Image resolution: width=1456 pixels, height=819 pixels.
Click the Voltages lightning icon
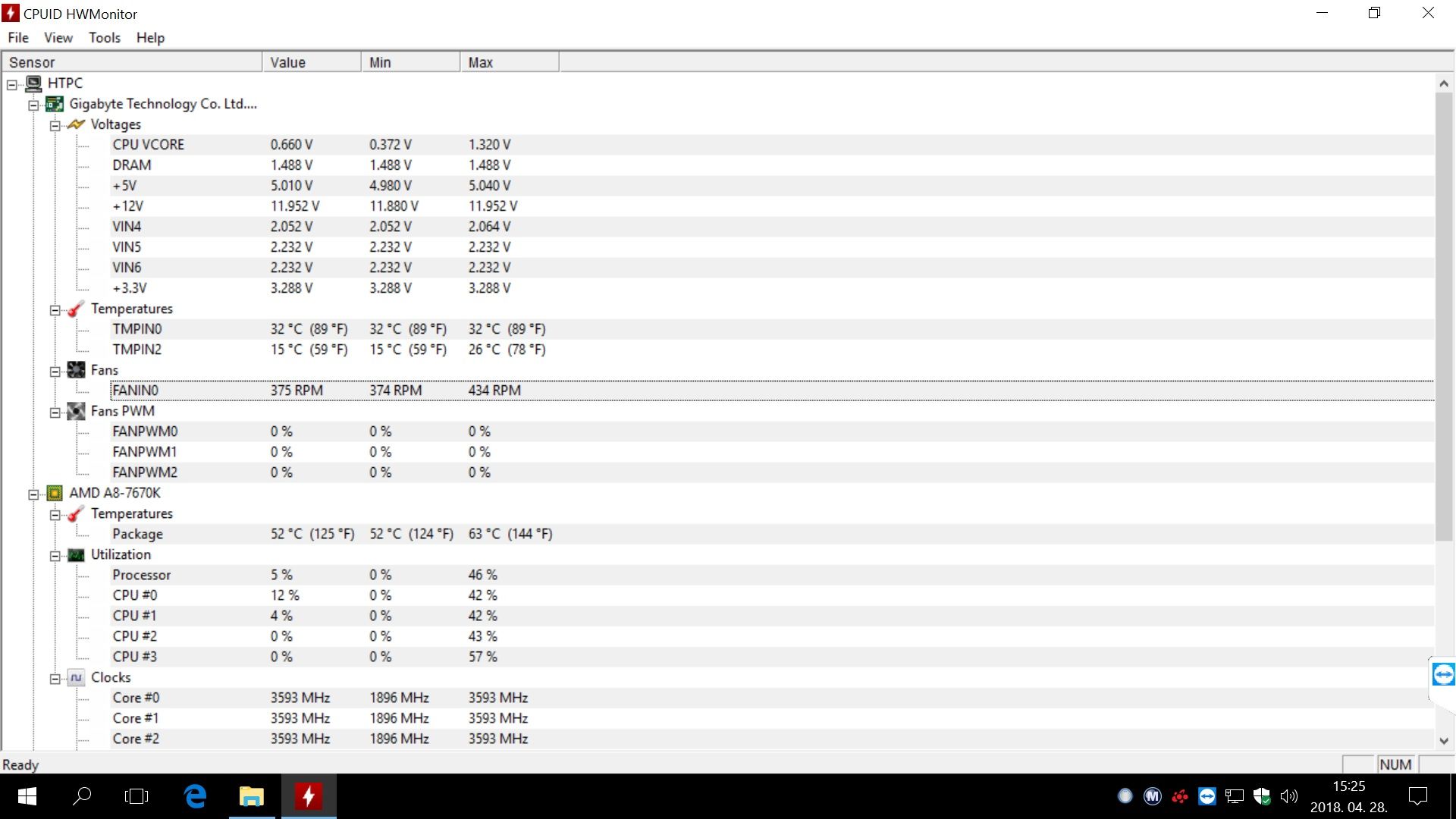(x=76, y=124)
